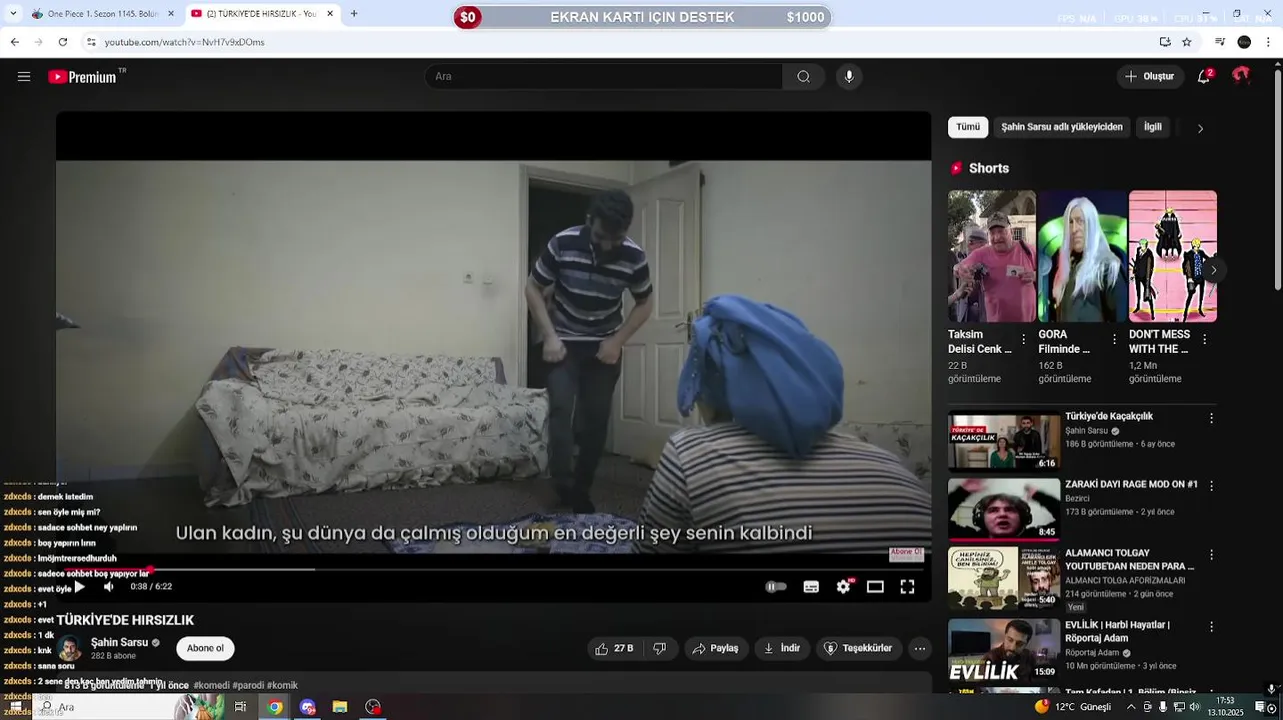Download video with İndir button
Image resolution: width=1283 pixels, height=720 pixels.
[x=782, y=648]
